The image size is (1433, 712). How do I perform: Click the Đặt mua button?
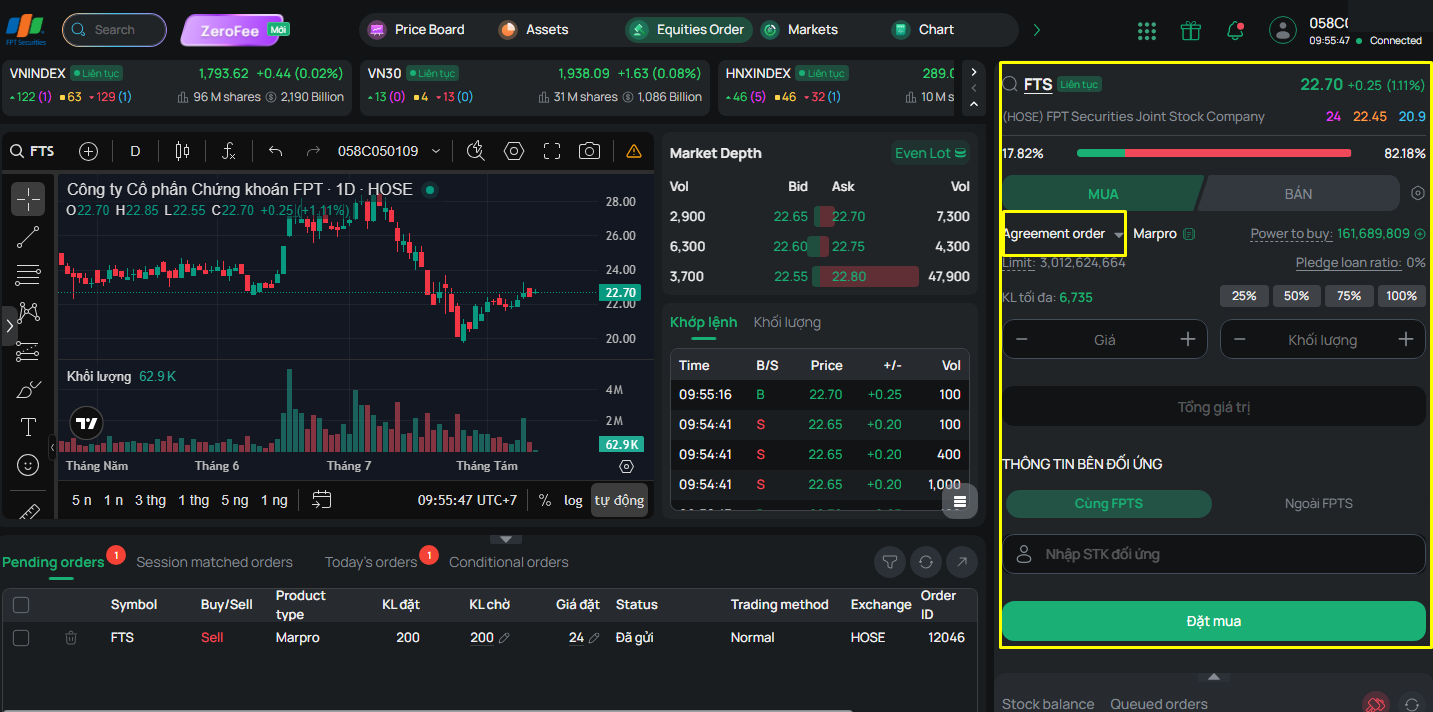pyautogui.click(x=1213, y=621)
